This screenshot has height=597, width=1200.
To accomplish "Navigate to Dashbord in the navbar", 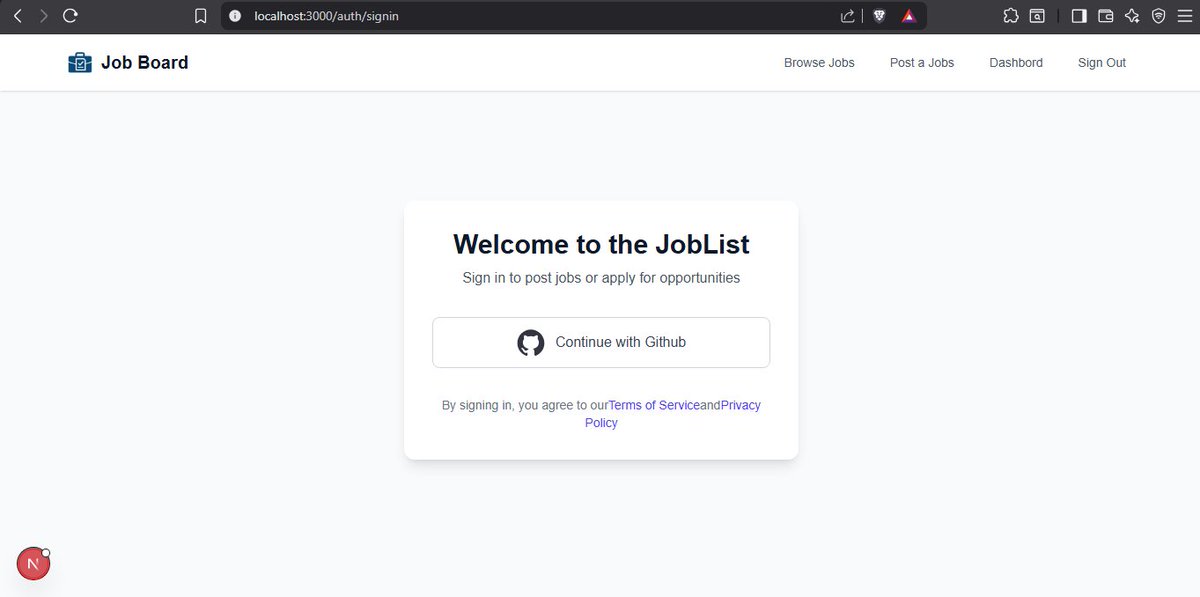I will [x=1016, y=62].
